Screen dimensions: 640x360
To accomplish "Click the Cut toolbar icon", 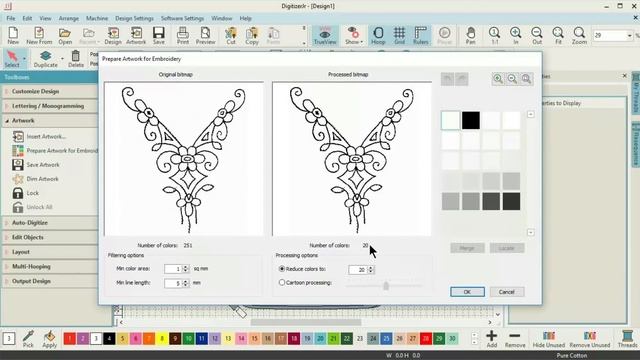I will 231,35.
